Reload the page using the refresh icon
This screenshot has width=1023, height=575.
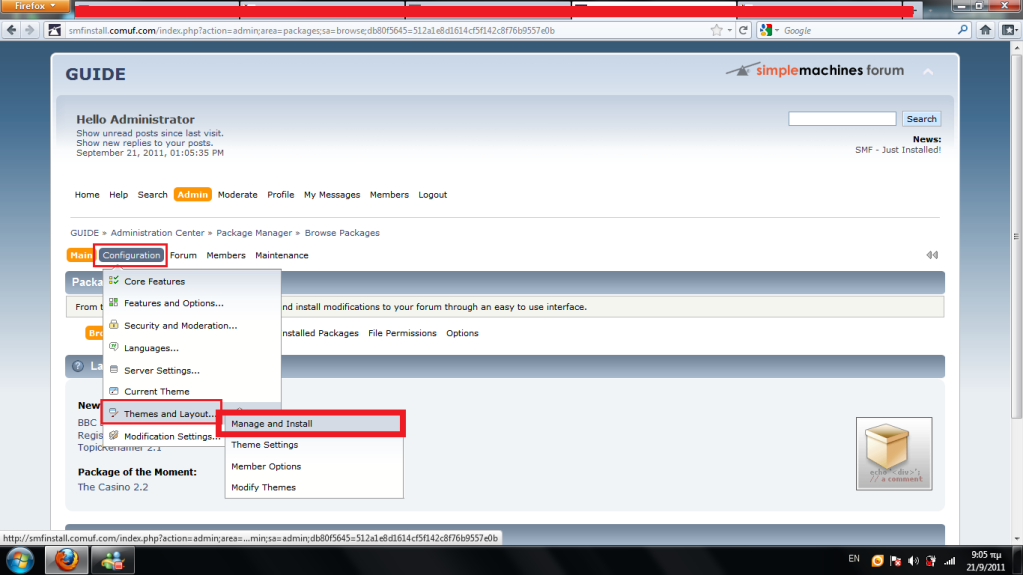(743, 31)
